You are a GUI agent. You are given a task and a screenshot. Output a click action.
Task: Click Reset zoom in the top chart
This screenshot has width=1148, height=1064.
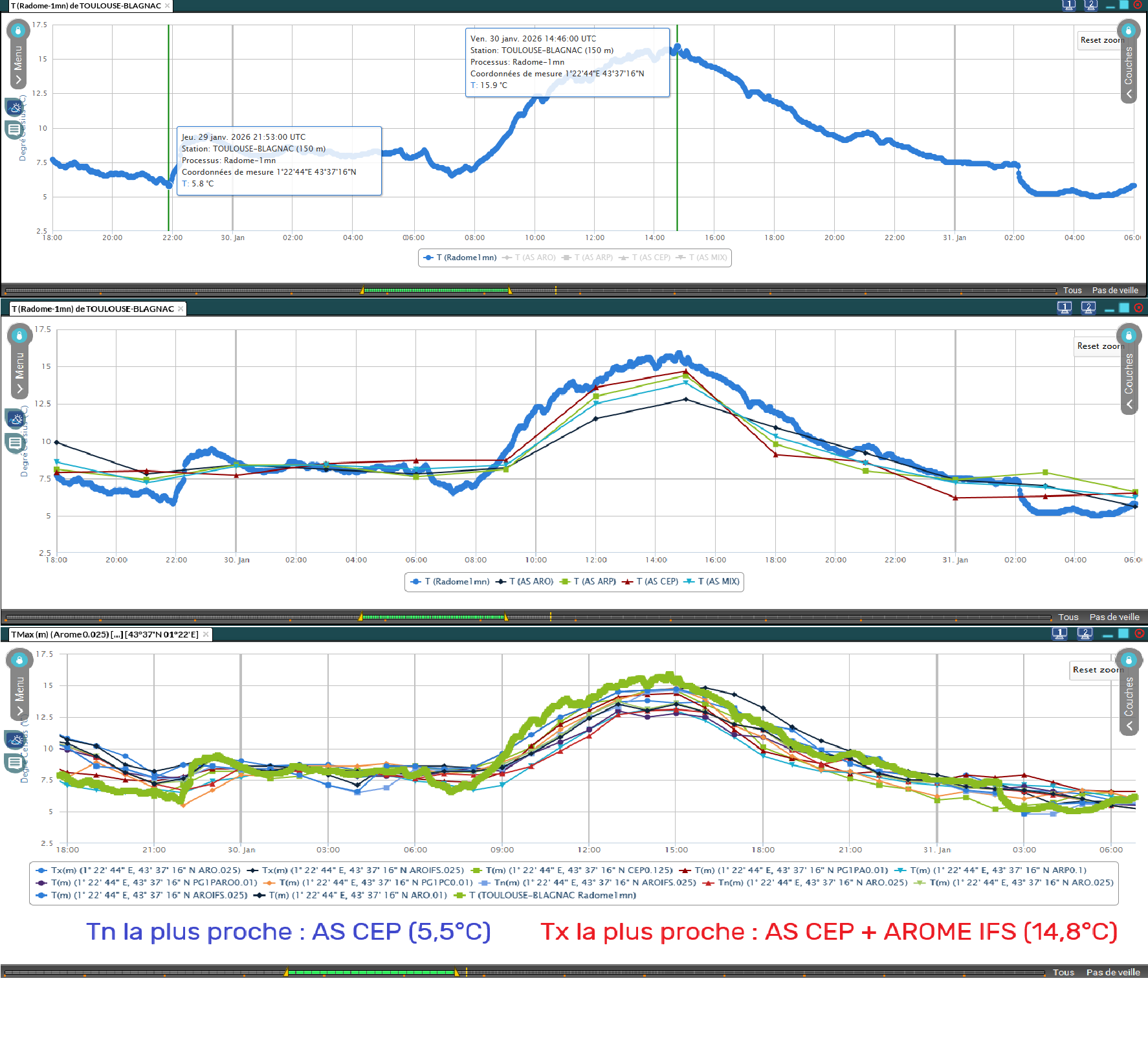coord(1099,40)
